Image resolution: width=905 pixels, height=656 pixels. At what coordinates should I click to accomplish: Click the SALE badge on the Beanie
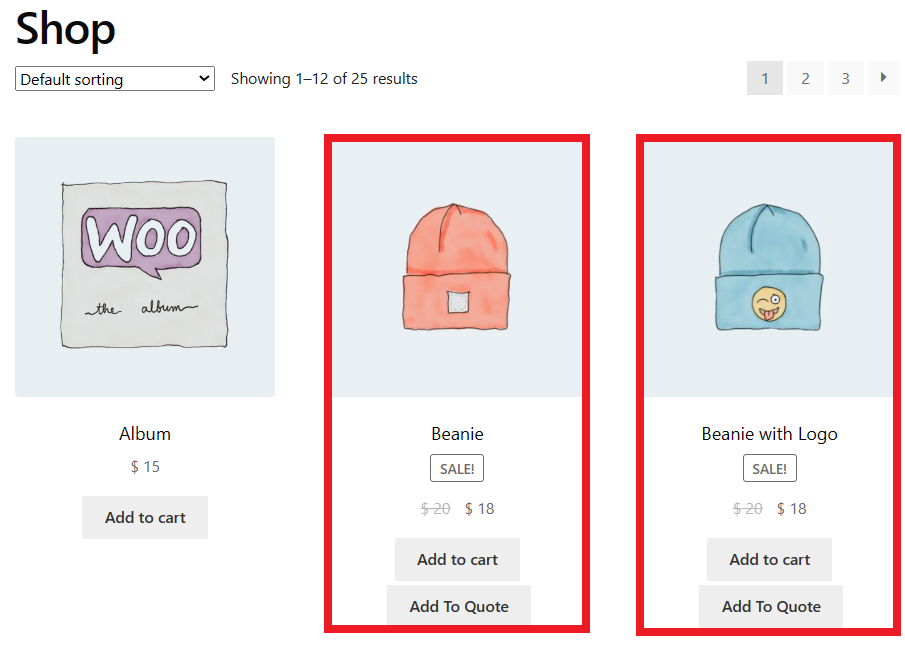pos(456,467)
